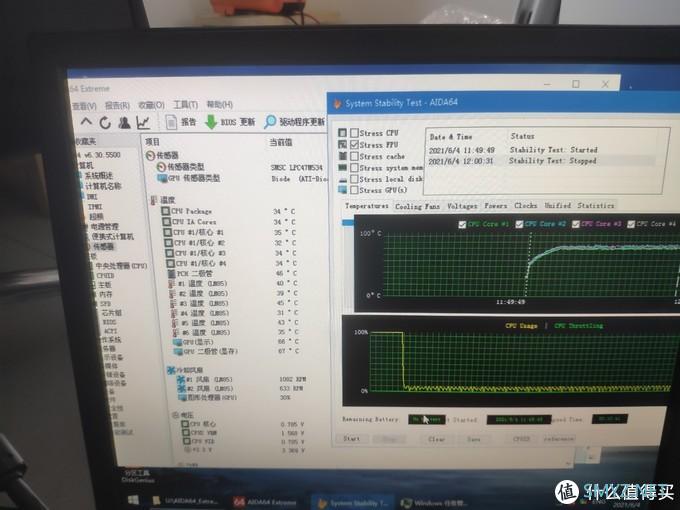This screenshot has width=680, height=510.
Task: Click the Stress FPU icon
Action: (343, 144)
